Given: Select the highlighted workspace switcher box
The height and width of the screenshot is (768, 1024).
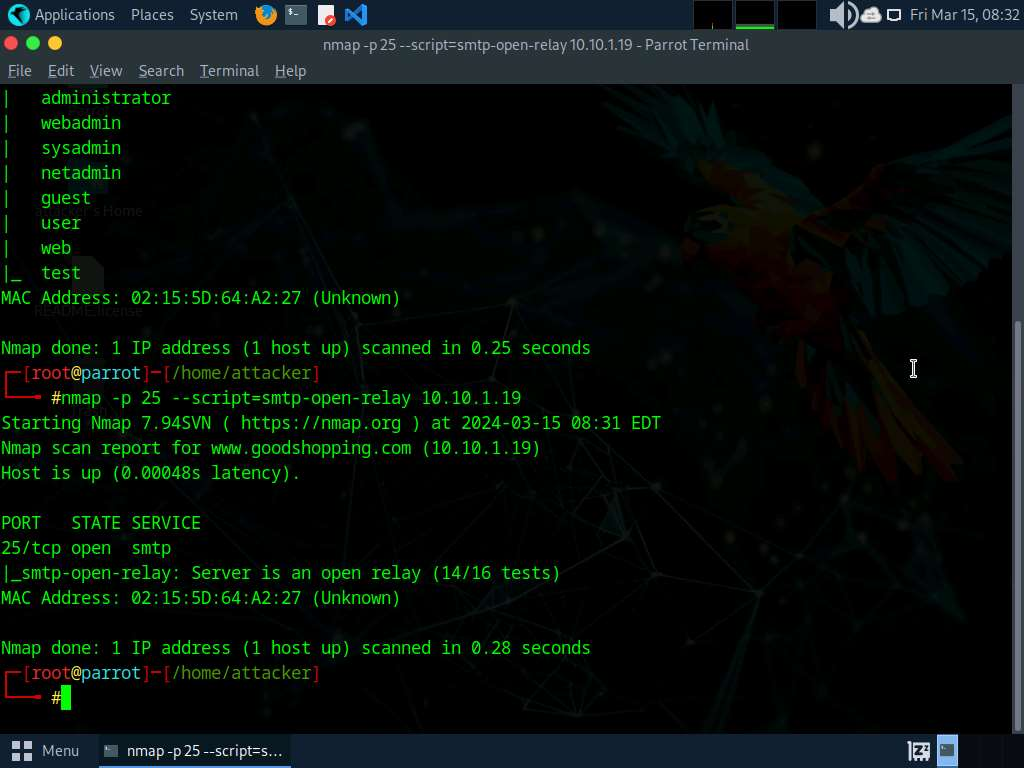Looking at the screenshot, I should pos(947,750).
